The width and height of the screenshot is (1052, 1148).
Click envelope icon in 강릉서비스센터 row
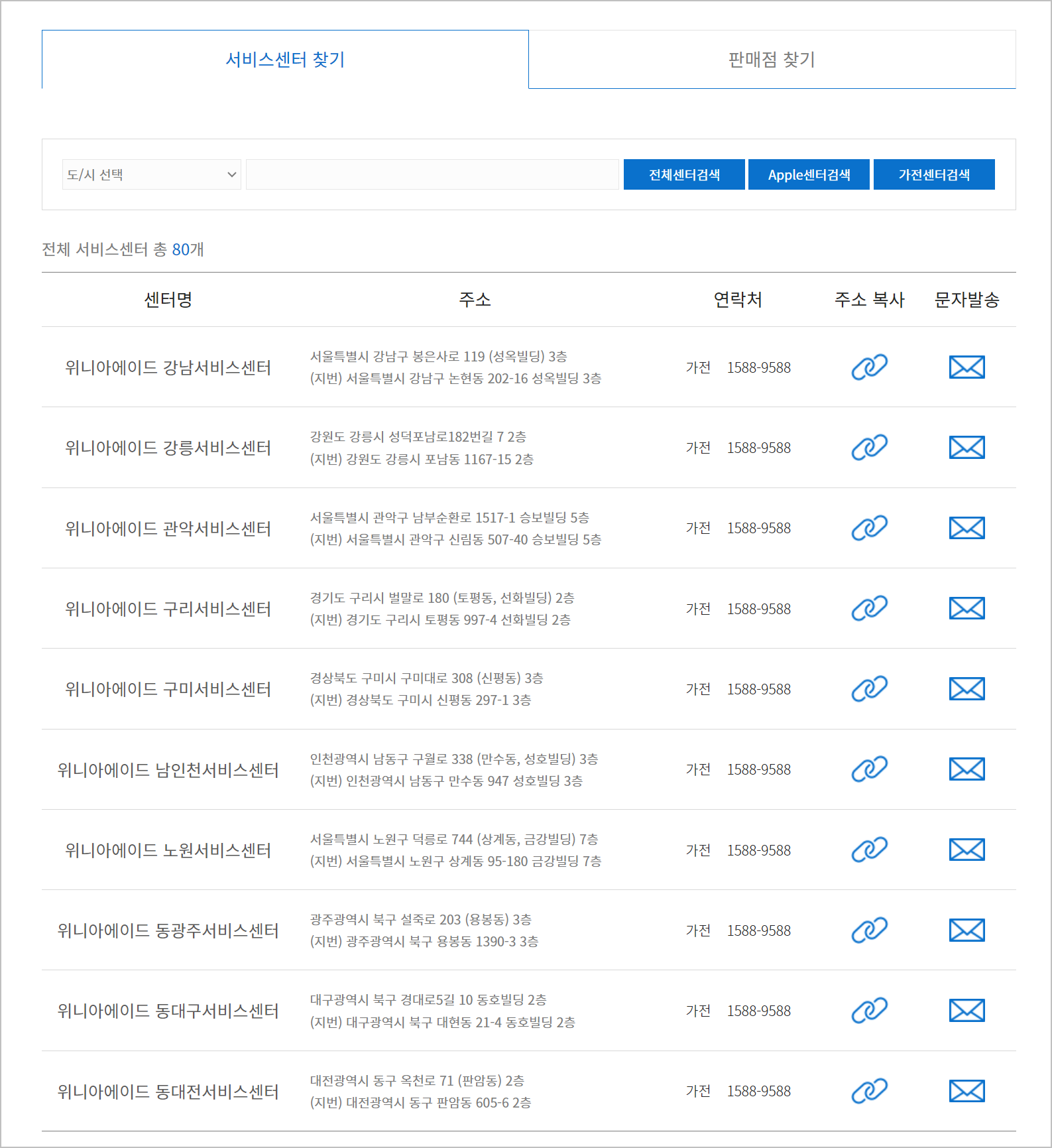(x=966, y=448)
